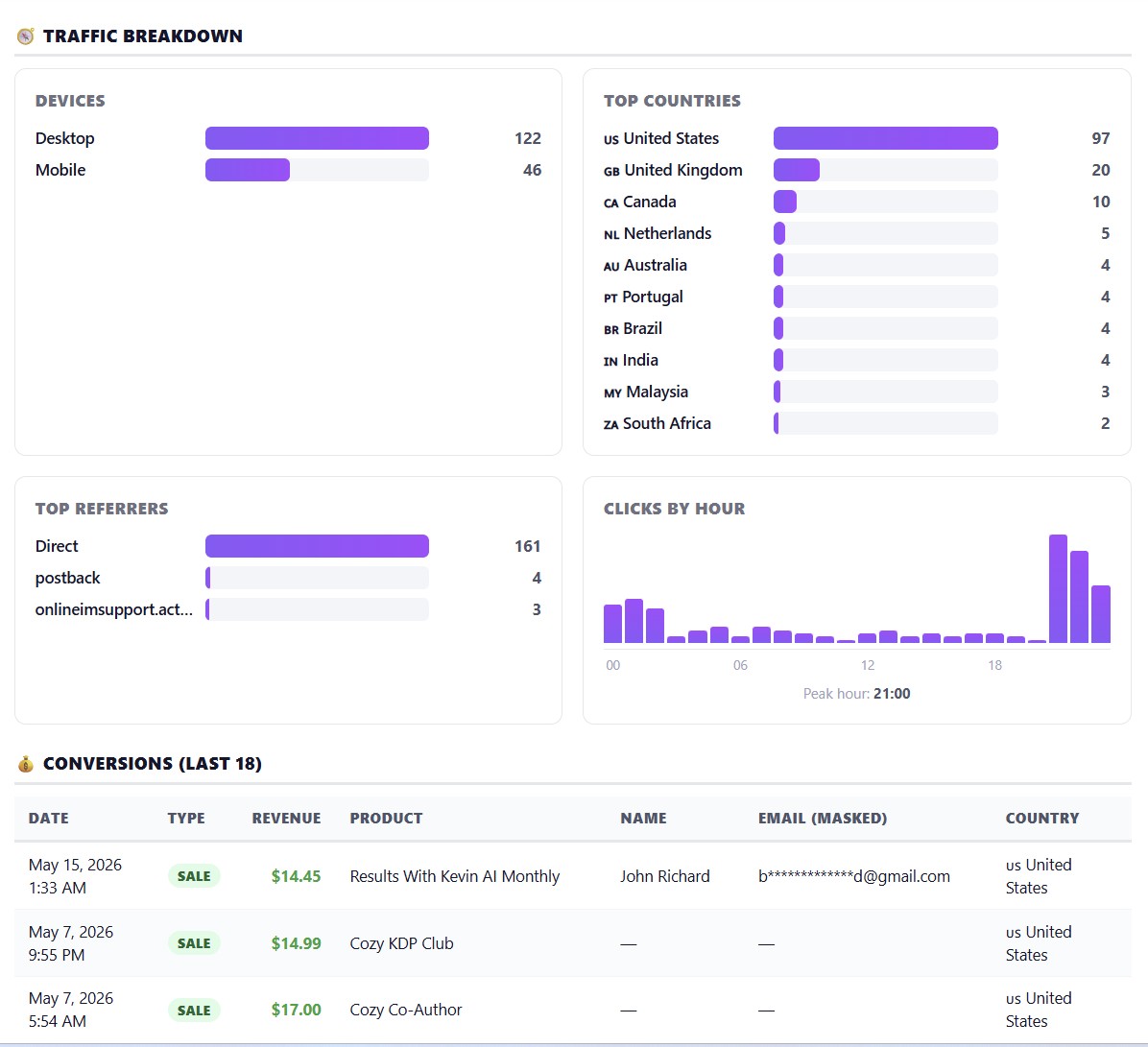
Task: Click the 12 hour axis label
Action: (x=868, y=665)
